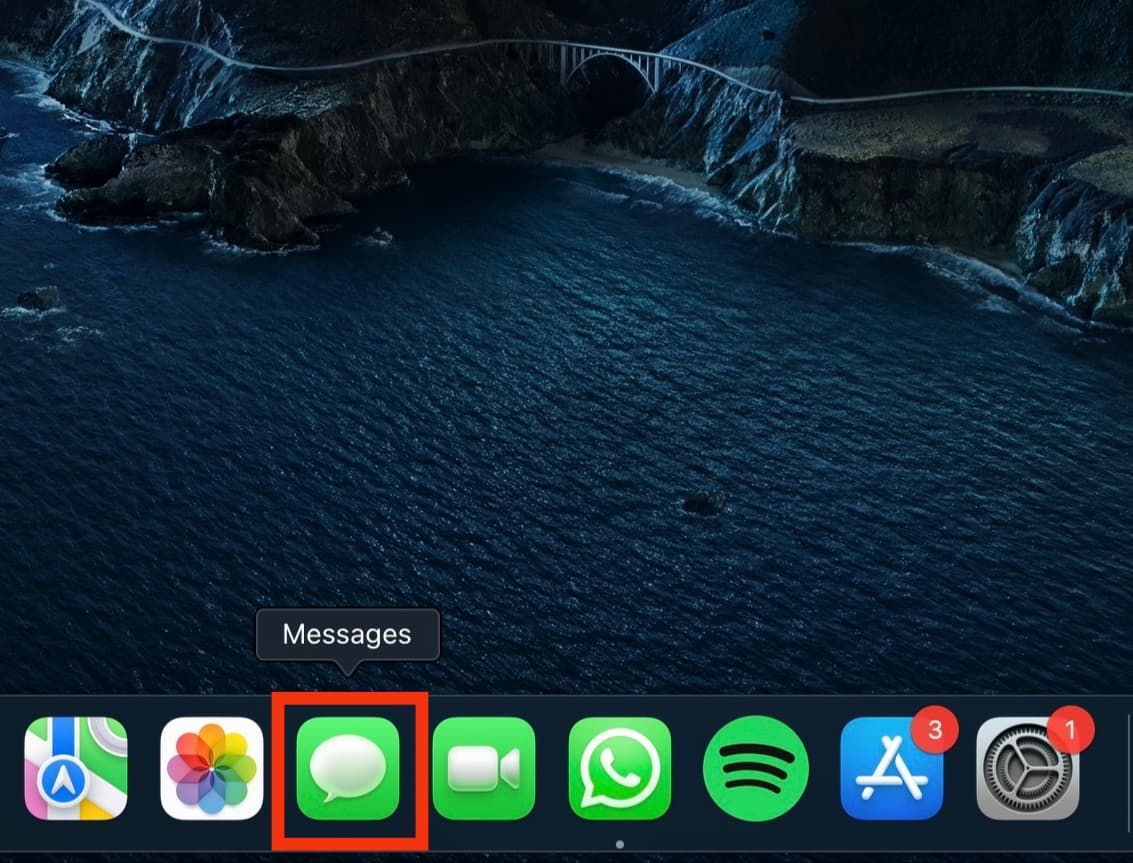
Task: Open System Preferences gear icon
Action: pos(1028,768)
